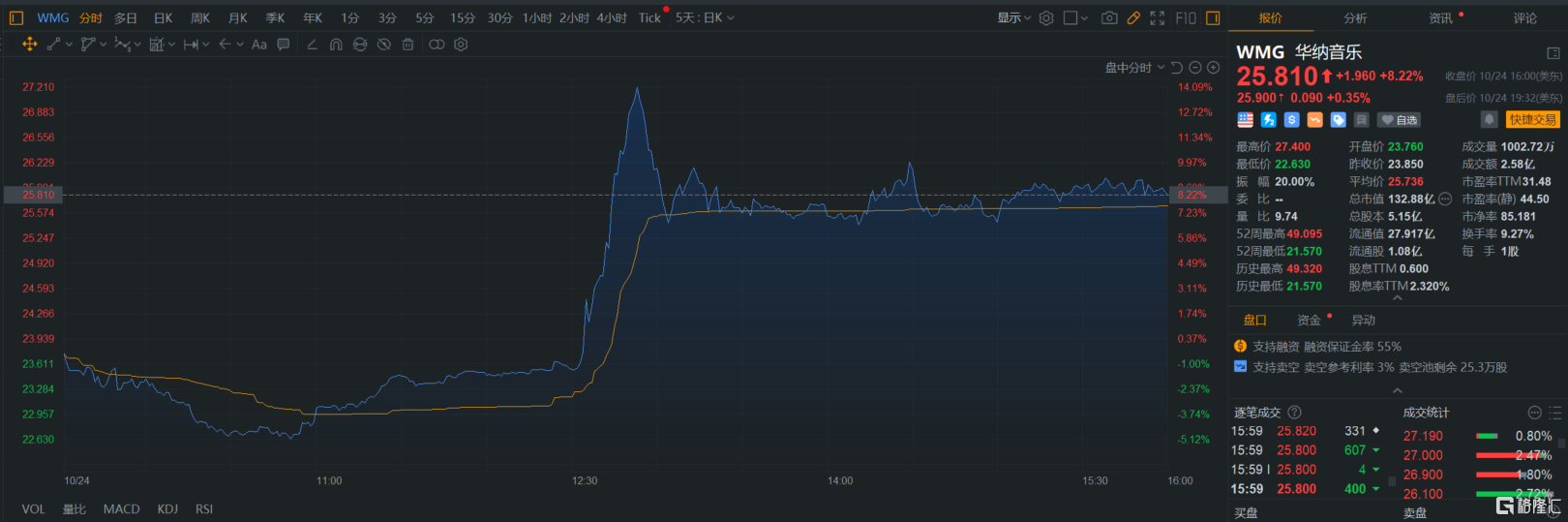Select the eraser drawing tool

pyautogui.click(x=312, y=45)
